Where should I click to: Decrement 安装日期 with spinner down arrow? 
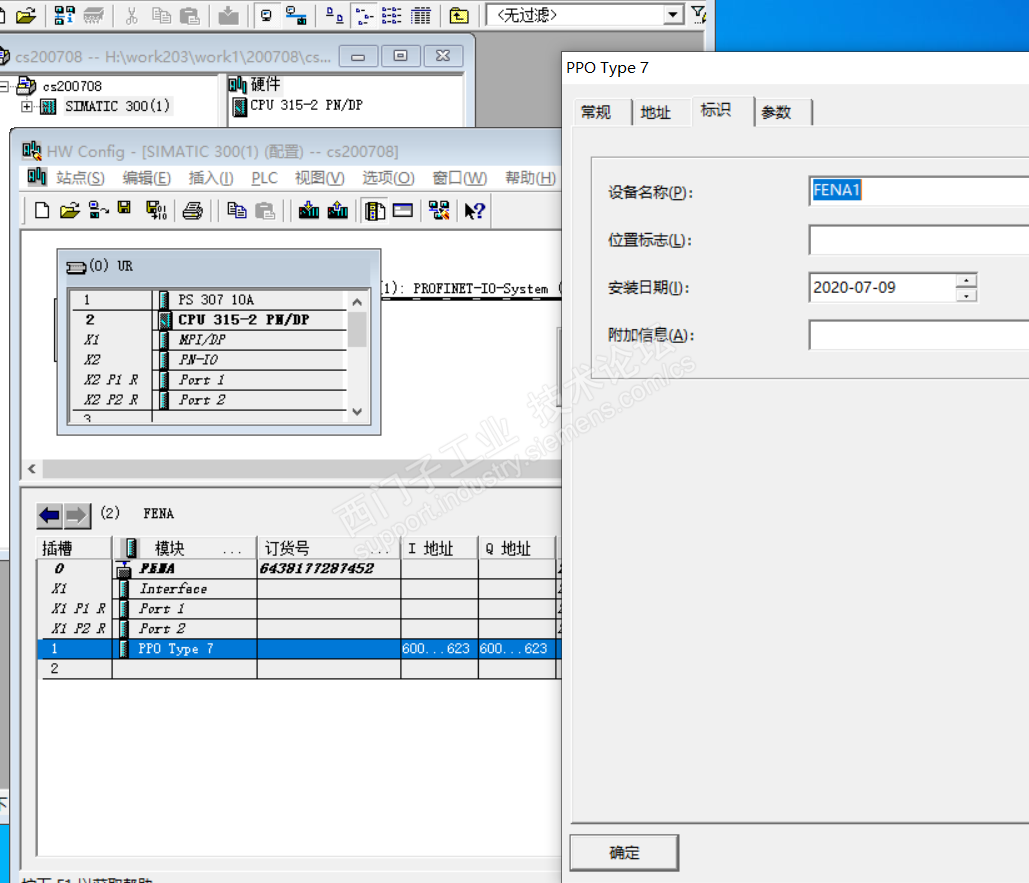tap(967, 295)
